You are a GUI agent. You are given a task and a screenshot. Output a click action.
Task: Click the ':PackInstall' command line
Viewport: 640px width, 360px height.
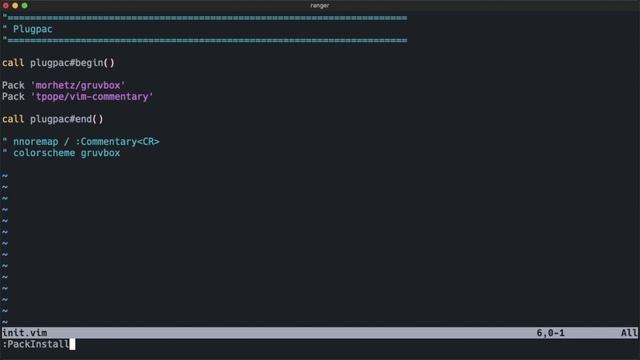(x=36, y=344)
